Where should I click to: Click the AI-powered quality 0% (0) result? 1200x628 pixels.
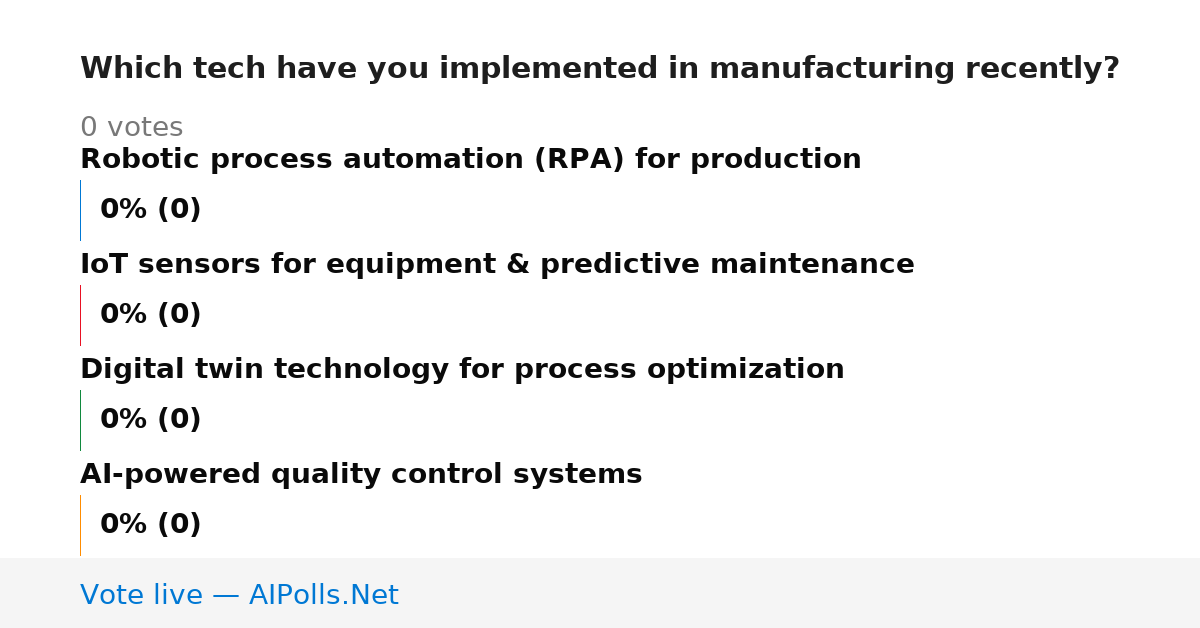150,525
